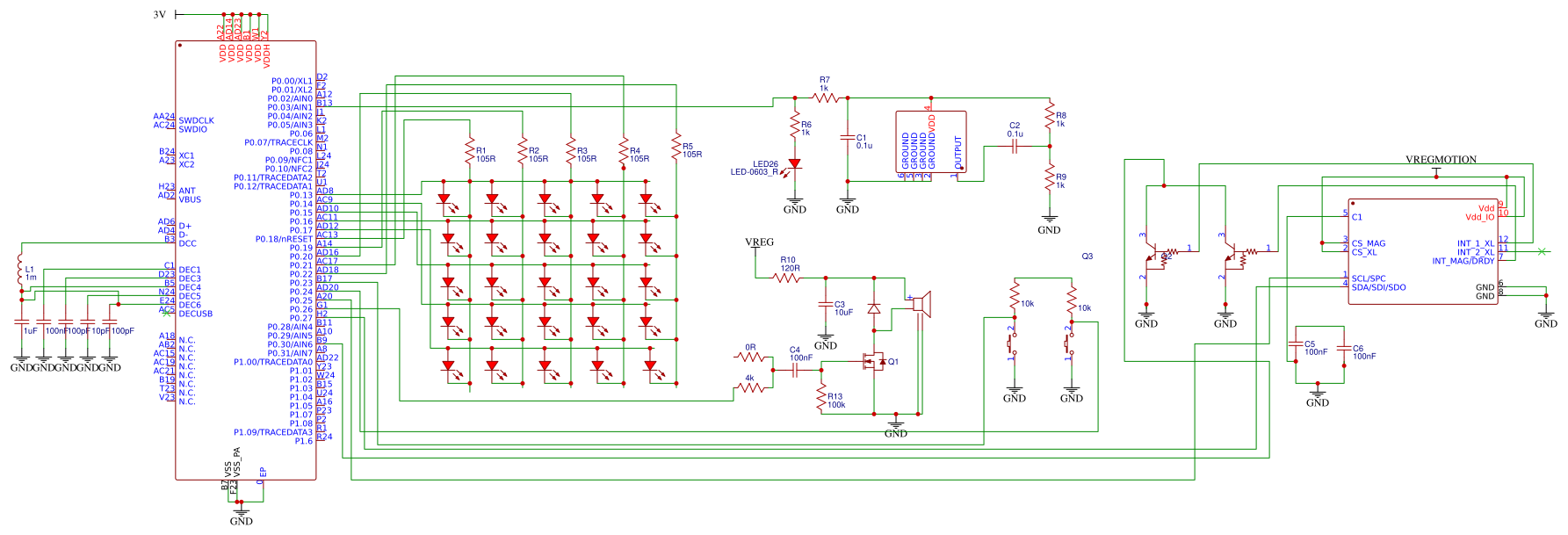Screen dimensions: 1568x535
Task: Select the LED26 LED-0603_R diode symbol
Action: (795, 163)
